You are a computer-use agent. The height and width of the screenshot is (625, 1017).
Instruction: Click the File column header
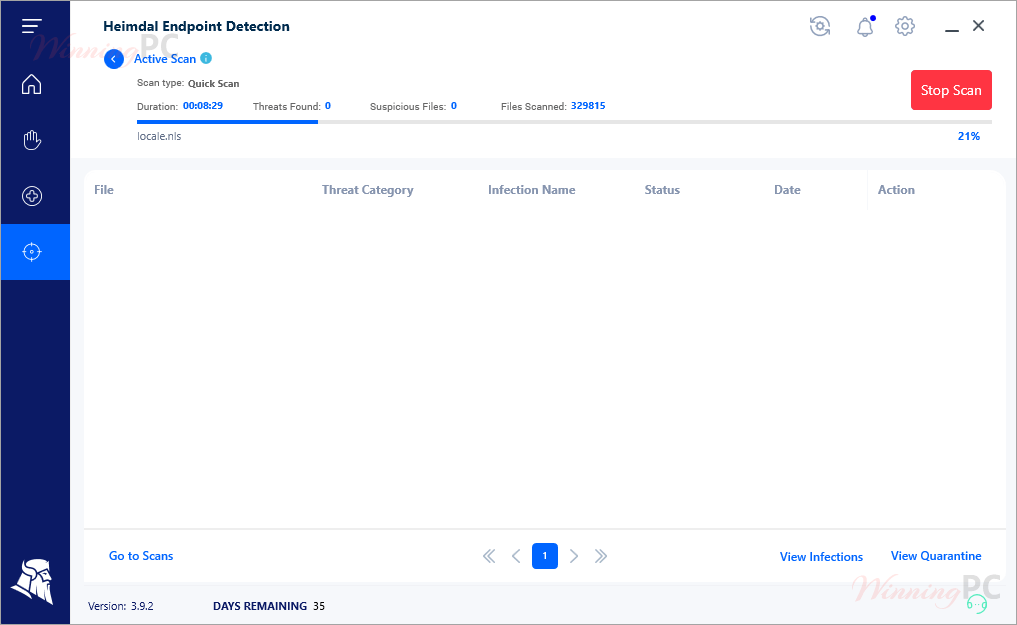coord(104,190)
